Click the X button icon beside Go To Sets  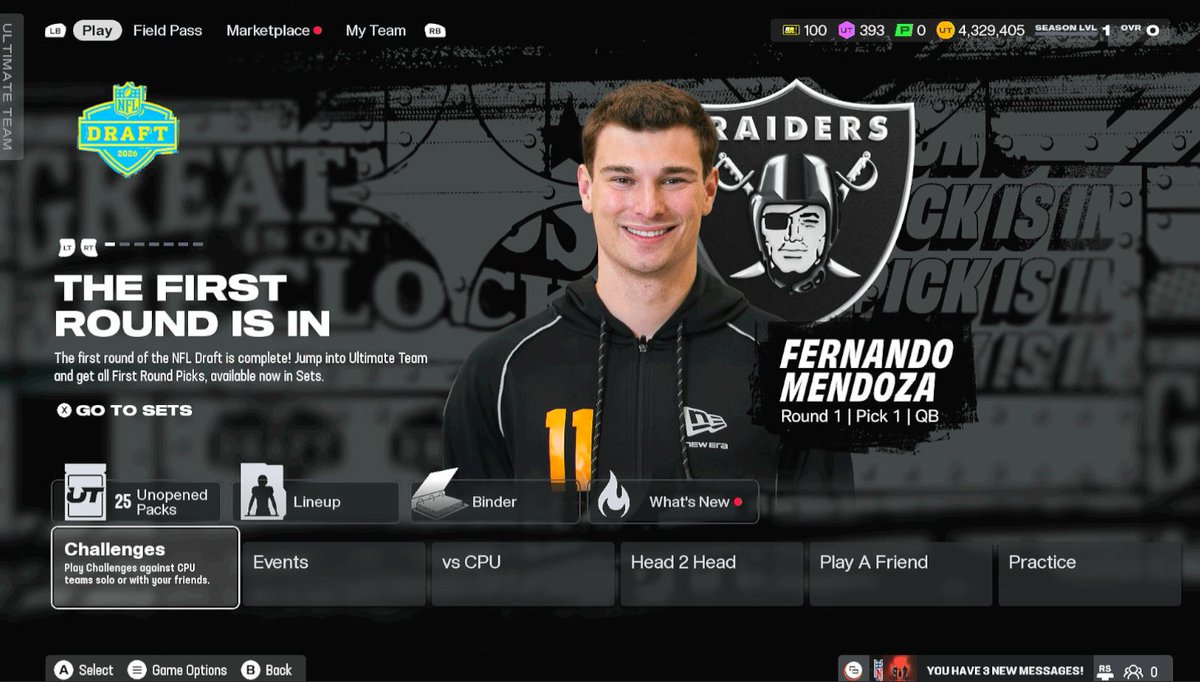click(64, 410)
